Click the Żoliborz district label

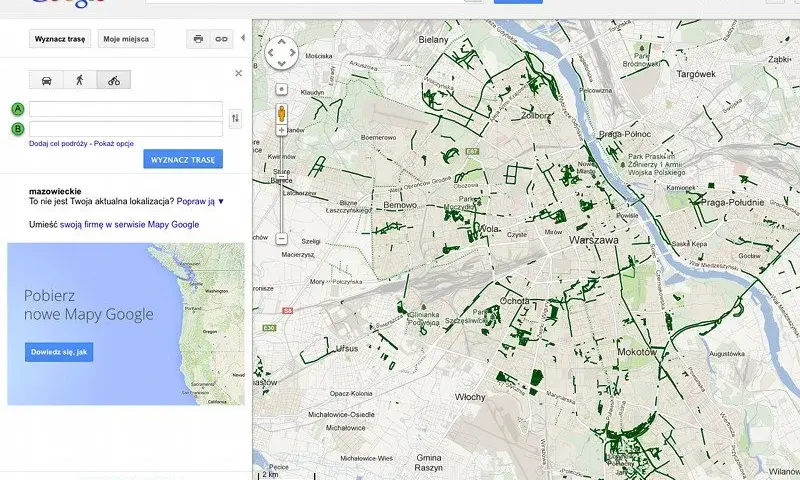tap(536, 116)
